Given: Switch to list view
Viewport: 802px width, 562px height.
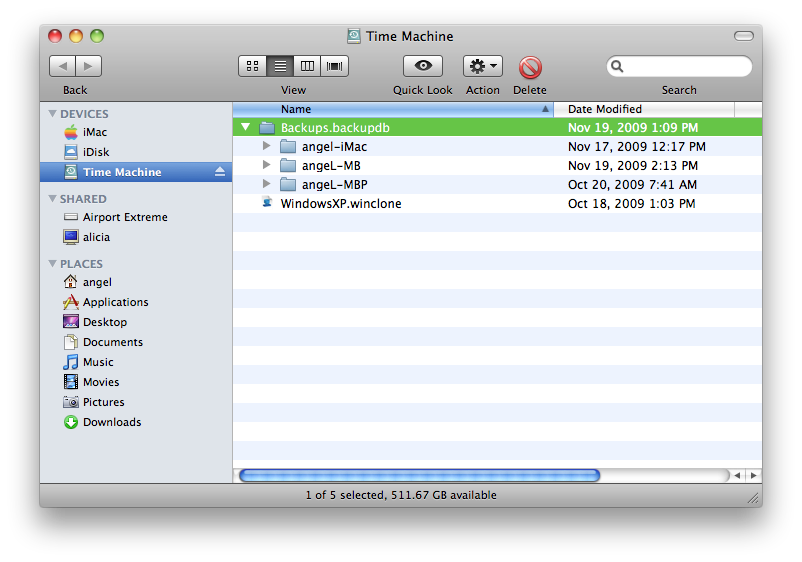Looking at the screenshot, I should [x=280, y=66].
